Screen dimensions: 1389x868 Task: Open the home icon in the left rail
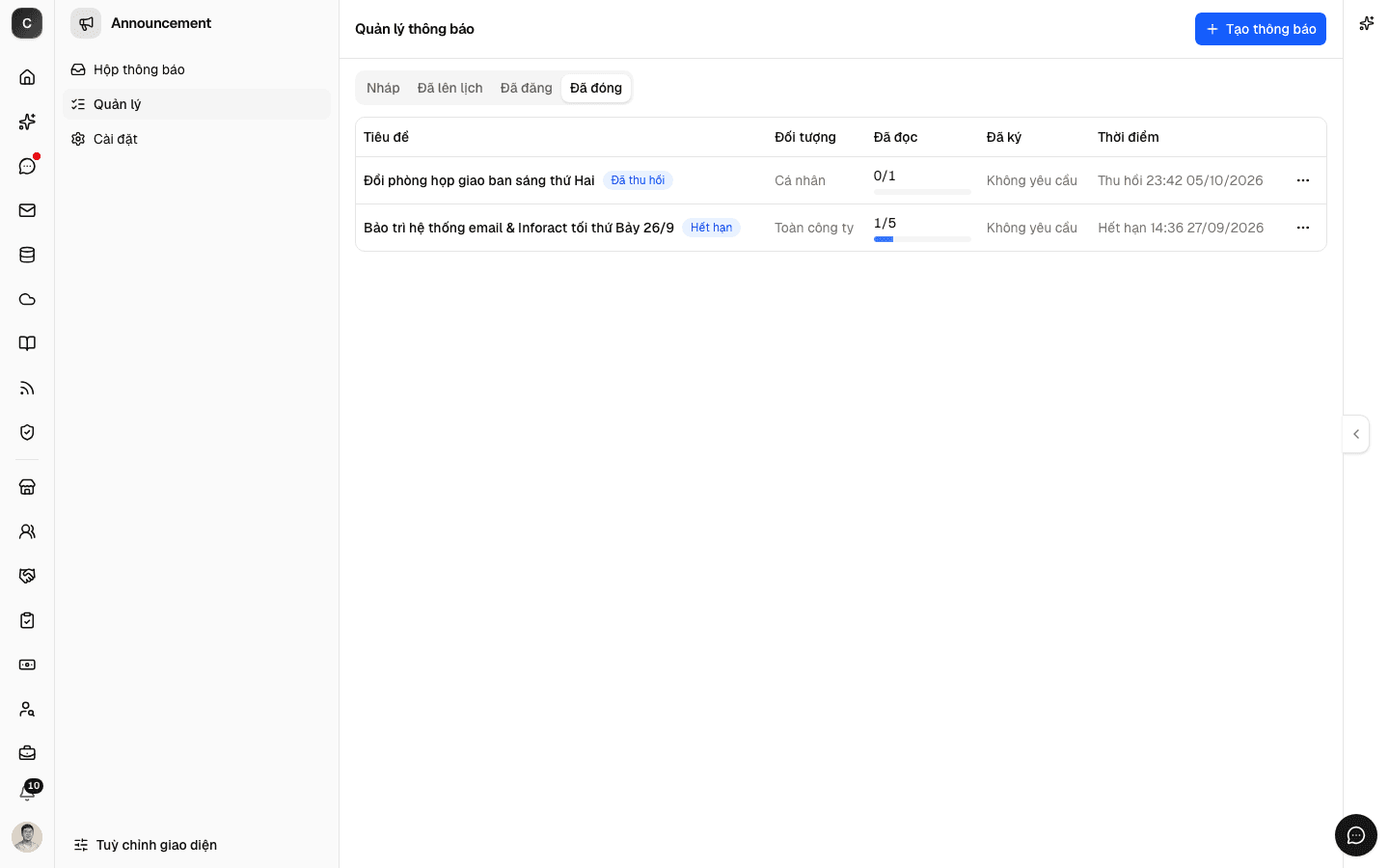pos(27,77)
